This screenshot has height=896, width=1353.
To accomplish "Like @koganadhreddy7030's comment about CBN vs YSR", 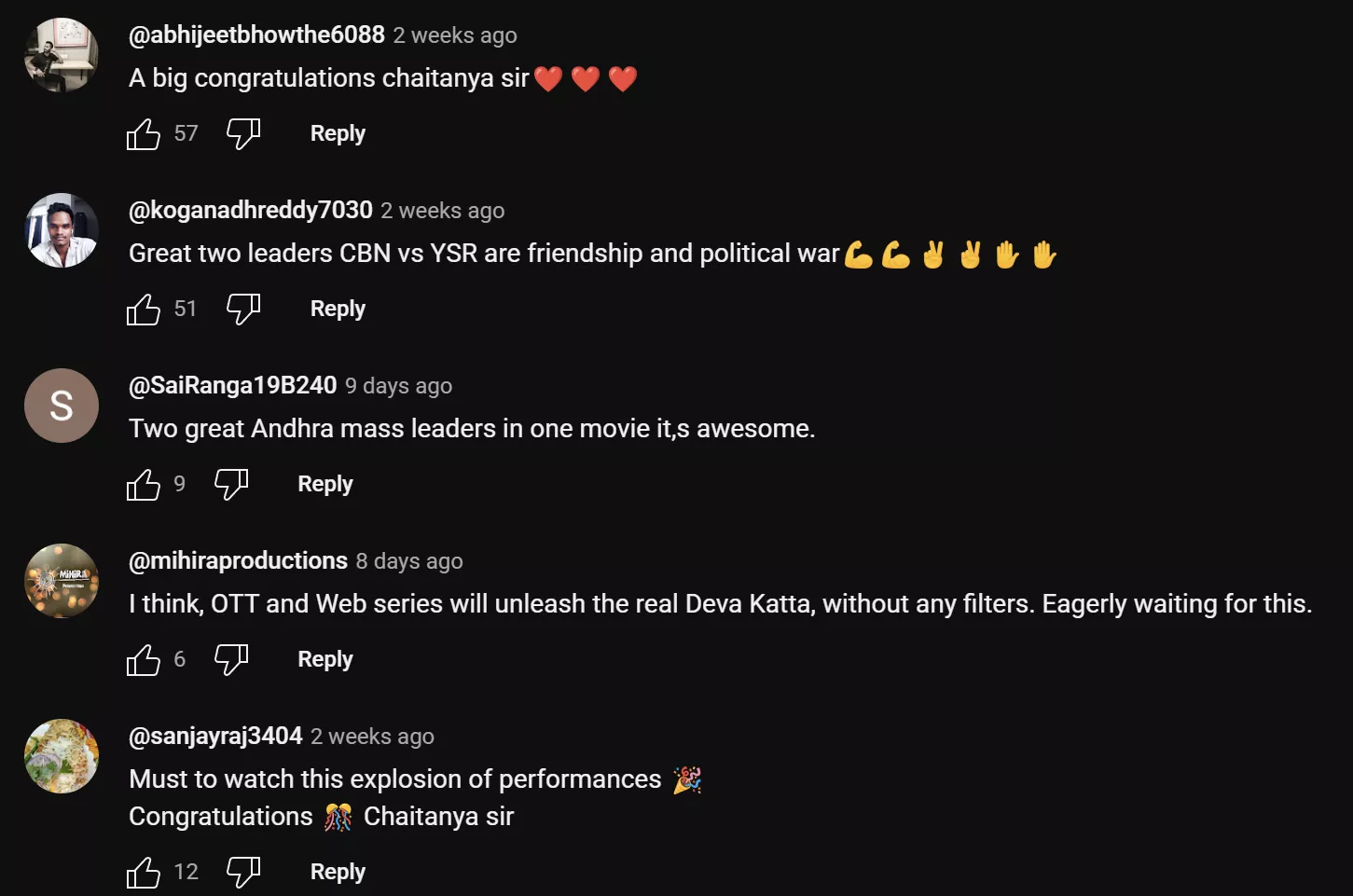I will point(143,309).
